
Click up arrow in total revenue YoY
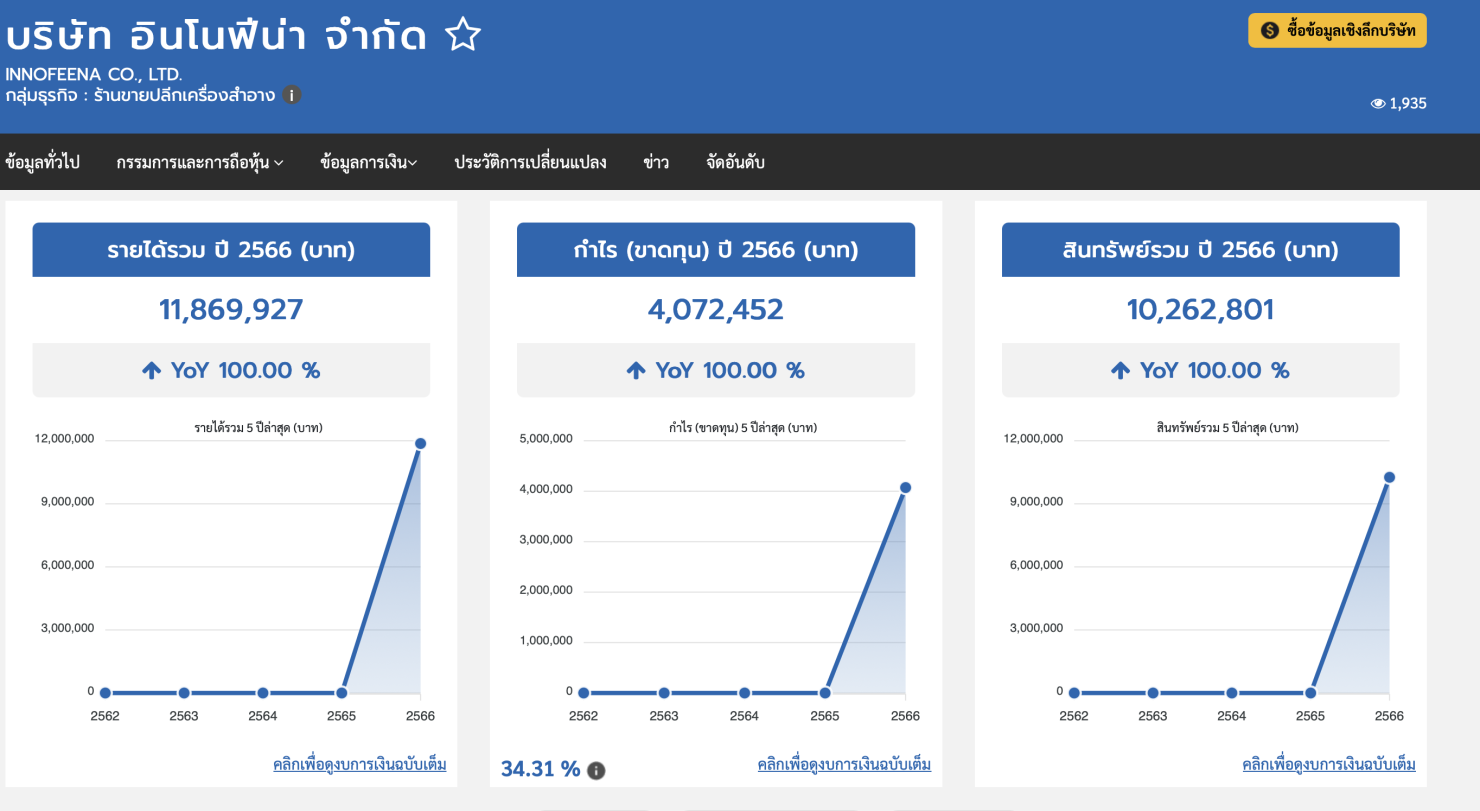pos(151,371)
